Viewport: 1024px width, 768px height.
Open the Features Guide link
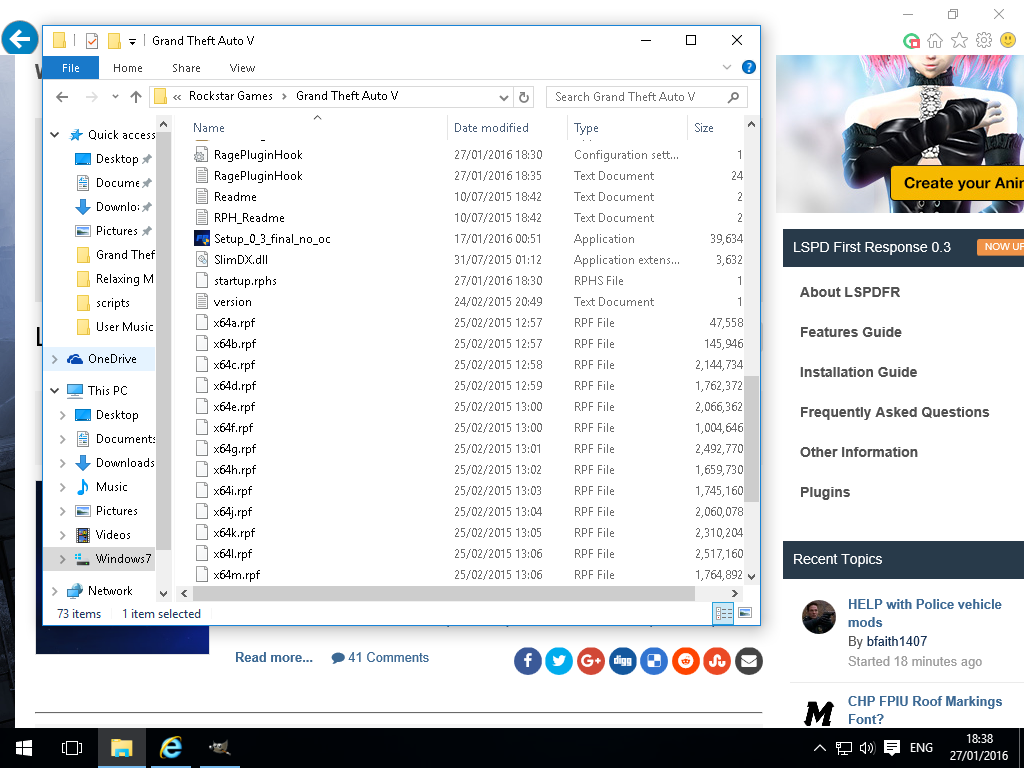[850, 332]
